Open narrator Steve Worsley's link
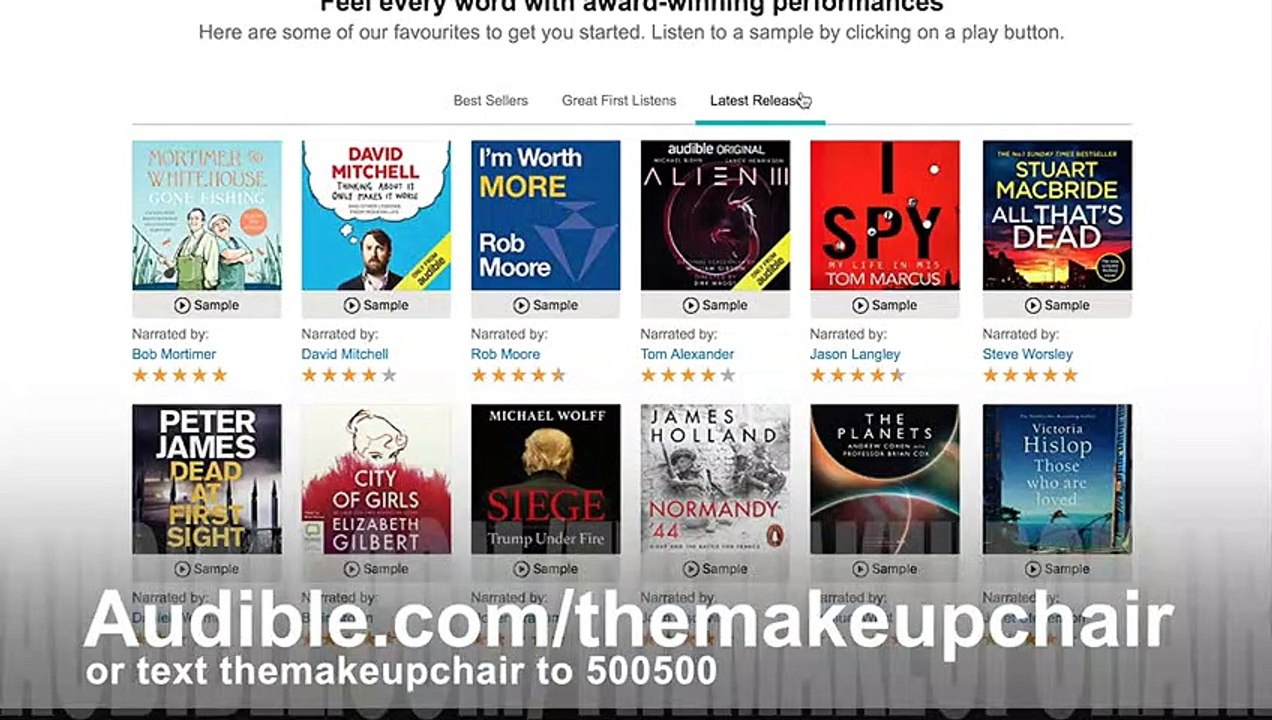Image resolution: width=1272 pixels, height=720 pixels. (1027, 354)
